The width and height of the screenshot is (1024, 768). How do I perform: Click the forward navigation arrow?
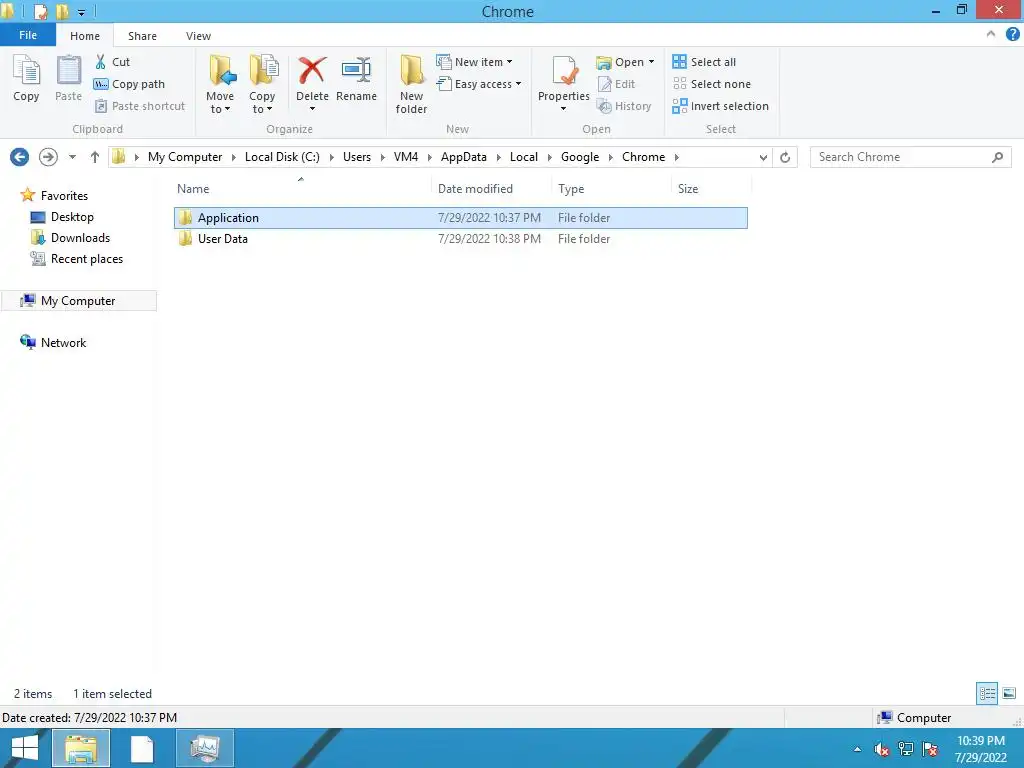click(x=48, y=157)
